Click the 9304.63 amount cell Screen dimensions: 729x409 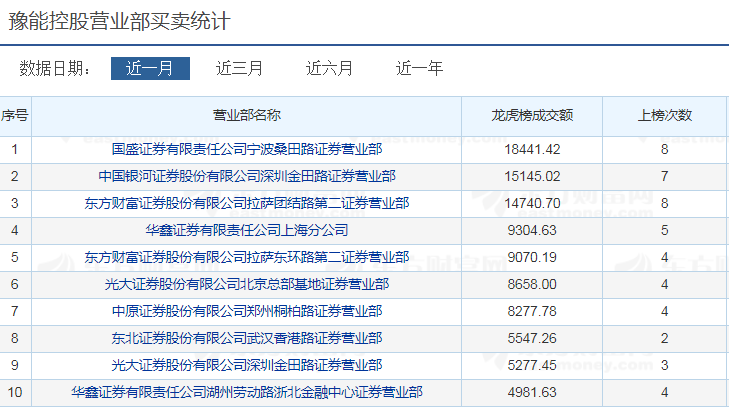532,230
